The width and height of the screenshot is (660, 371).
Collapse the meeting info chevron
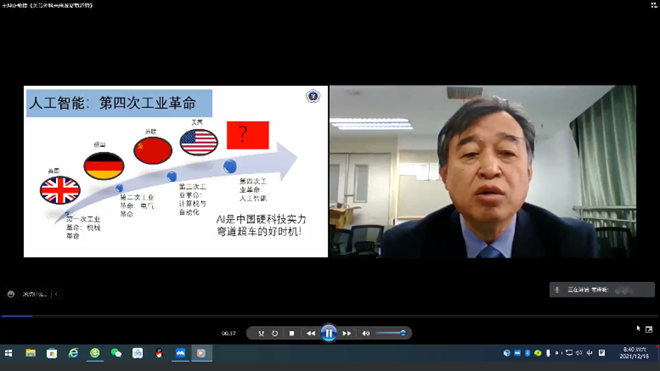(x=56, y=294)
